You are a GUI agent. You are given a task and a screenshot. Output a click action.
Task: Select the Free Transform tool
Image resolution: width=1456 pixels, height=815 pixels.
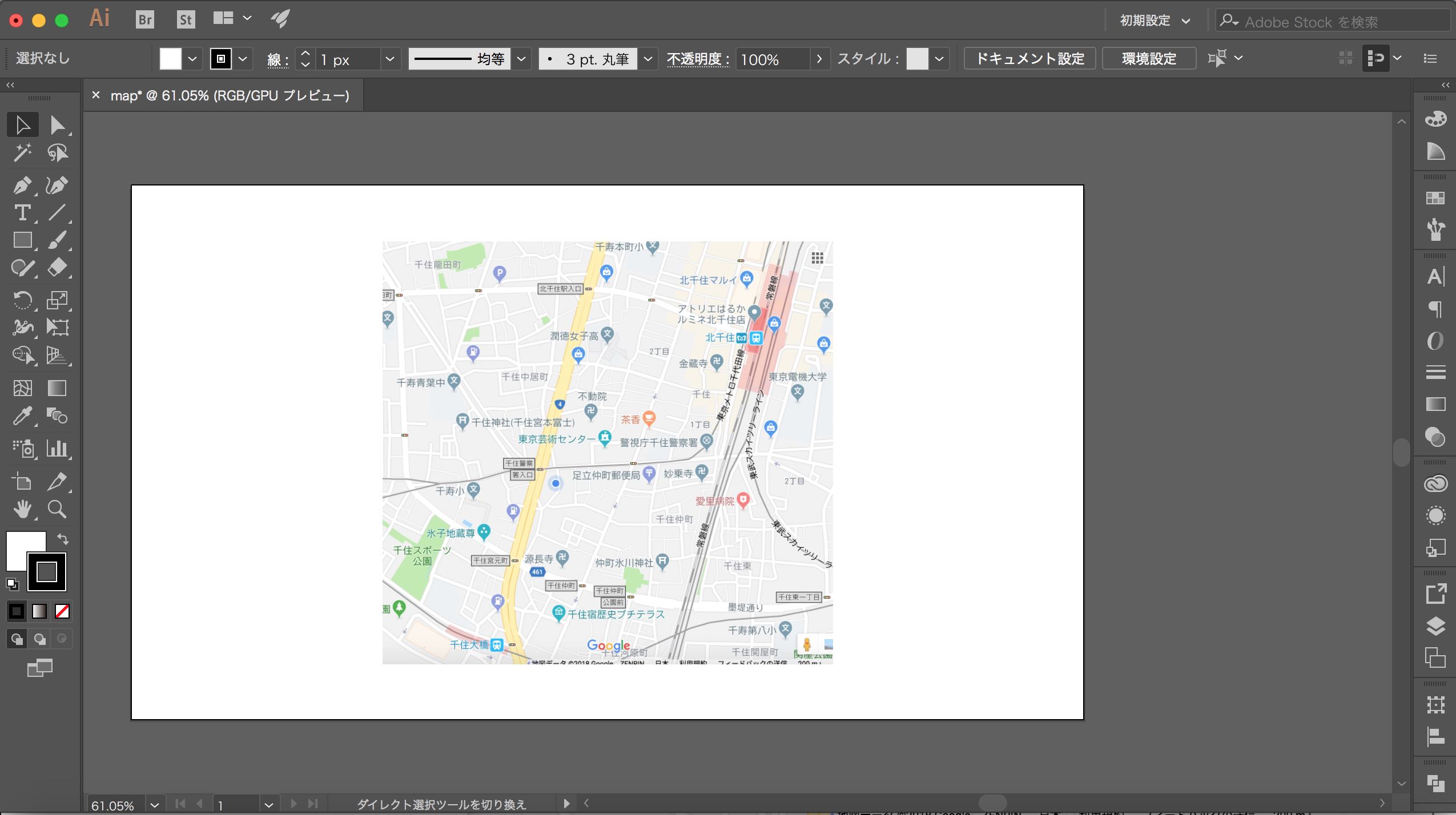click(57, 327)
